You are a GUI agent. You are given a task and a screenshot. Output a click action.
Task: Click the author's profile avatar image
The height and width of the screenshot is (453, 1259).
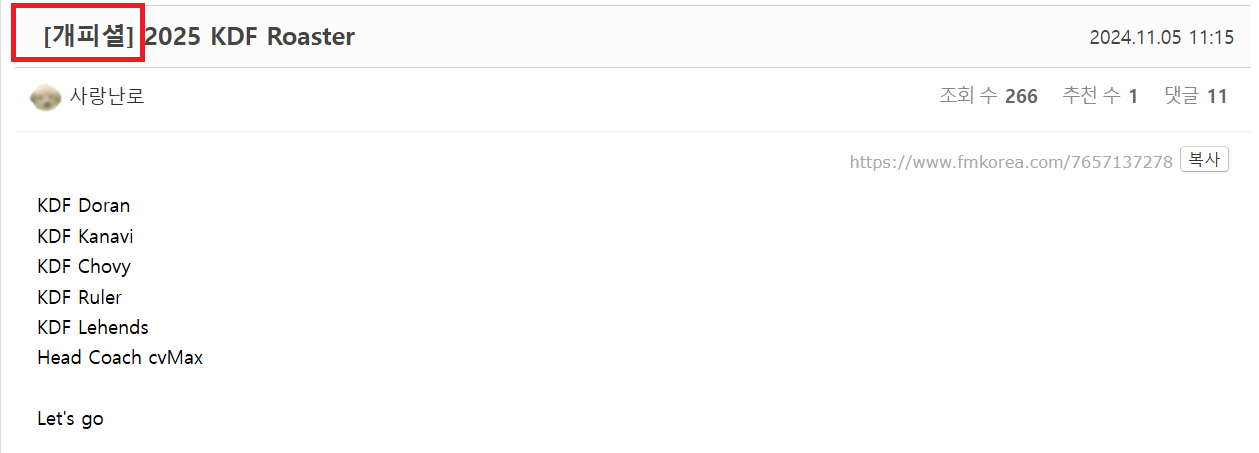(x=46, y=97)
